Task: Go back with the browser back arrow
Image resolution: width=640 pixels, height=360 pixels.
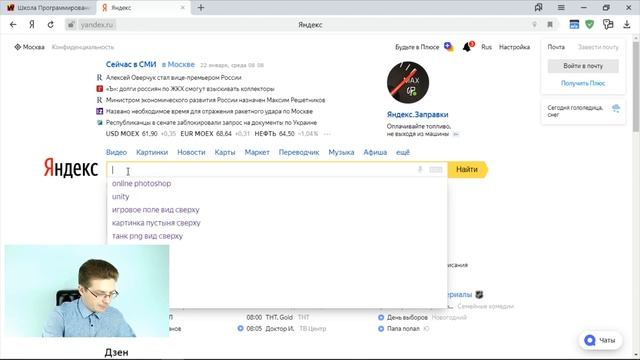Action: click(x=13, y=24)
